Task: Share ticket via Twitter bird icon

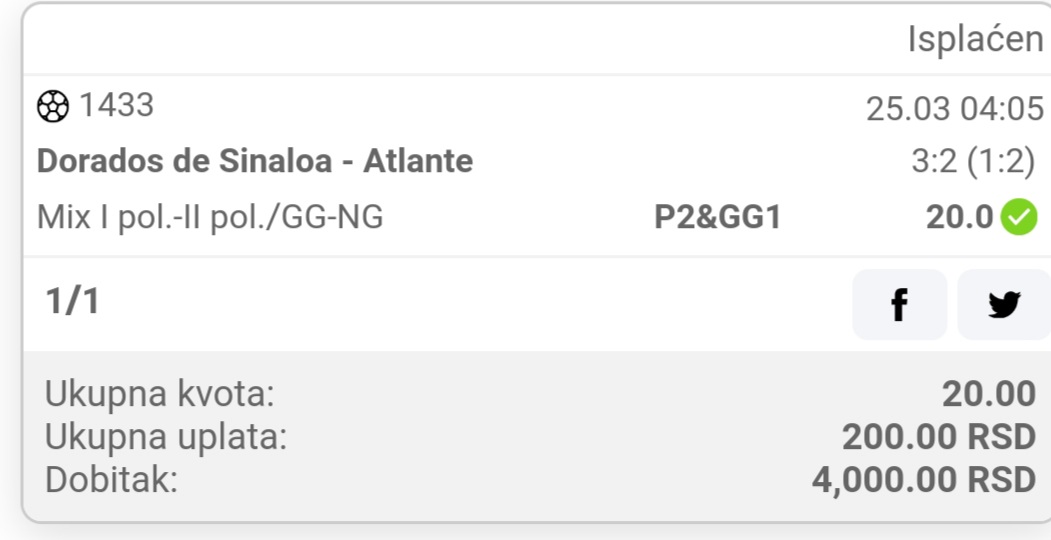Action: click(1004, 305)
